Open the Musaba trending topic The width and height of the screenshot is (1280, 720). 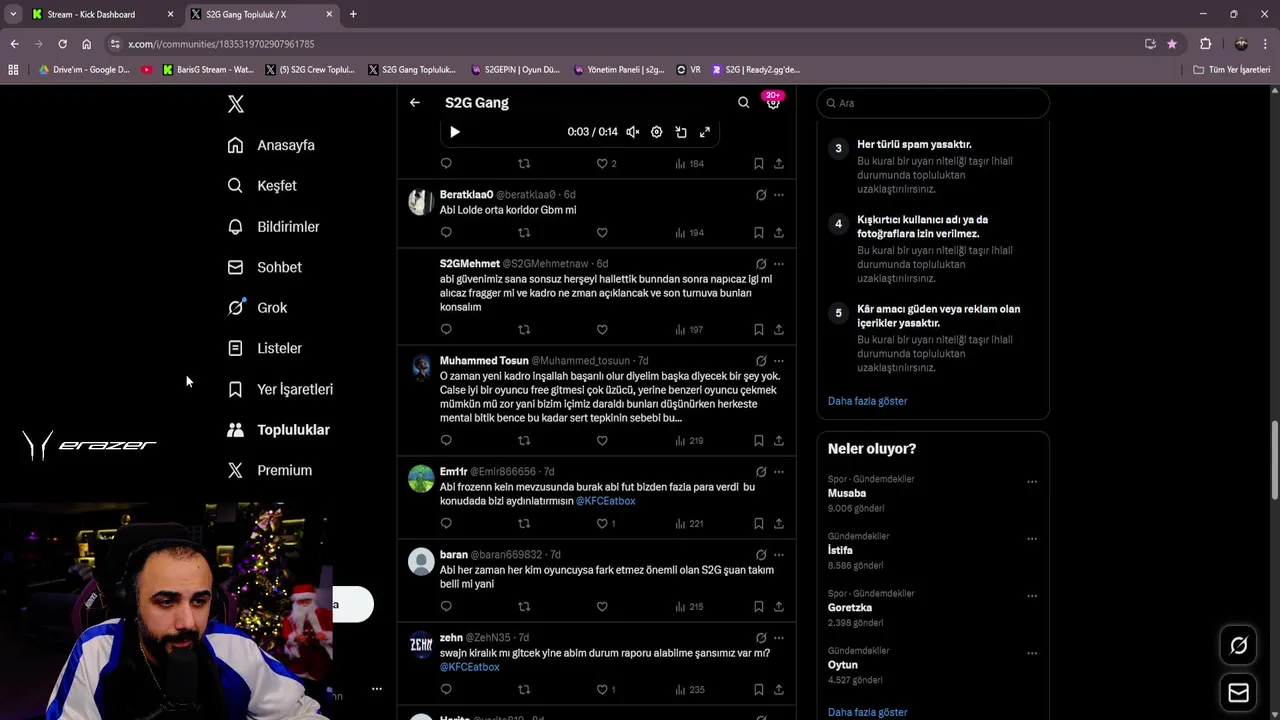point(847,493)
